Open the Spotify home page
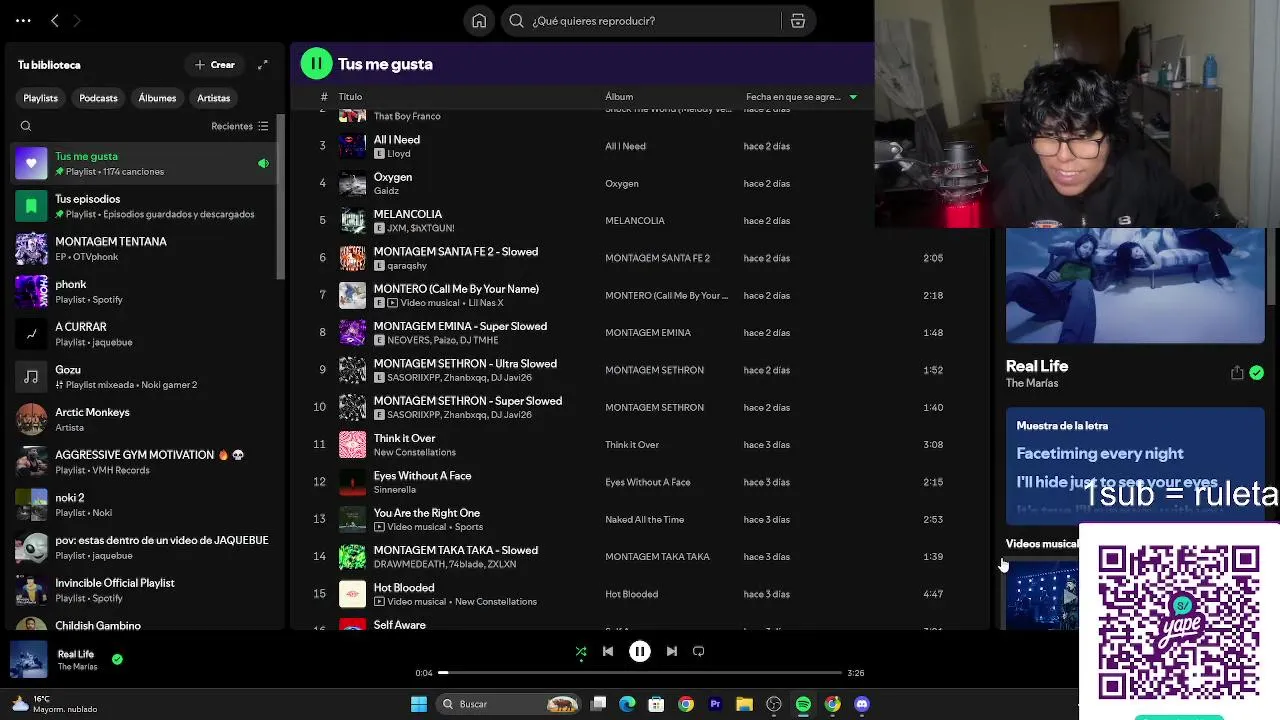The image size is (1280, 720). click(479, 21)
